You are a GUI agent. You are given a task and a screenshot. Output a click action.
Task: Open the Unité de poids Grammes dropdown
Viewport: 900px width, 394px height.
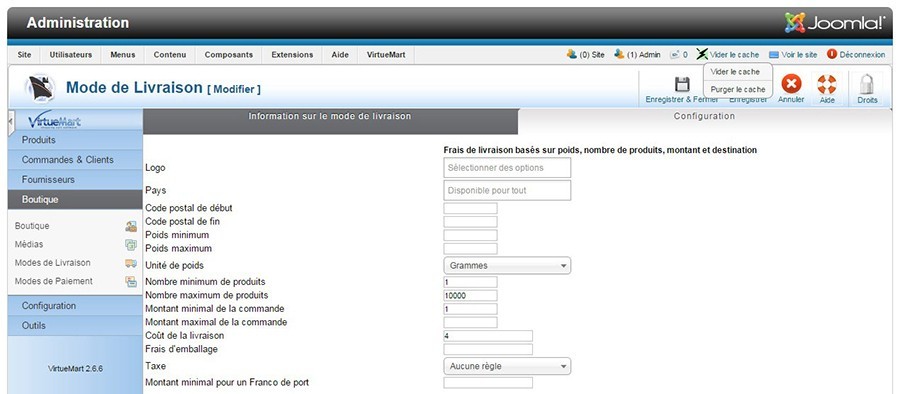(x=507, y=265)
